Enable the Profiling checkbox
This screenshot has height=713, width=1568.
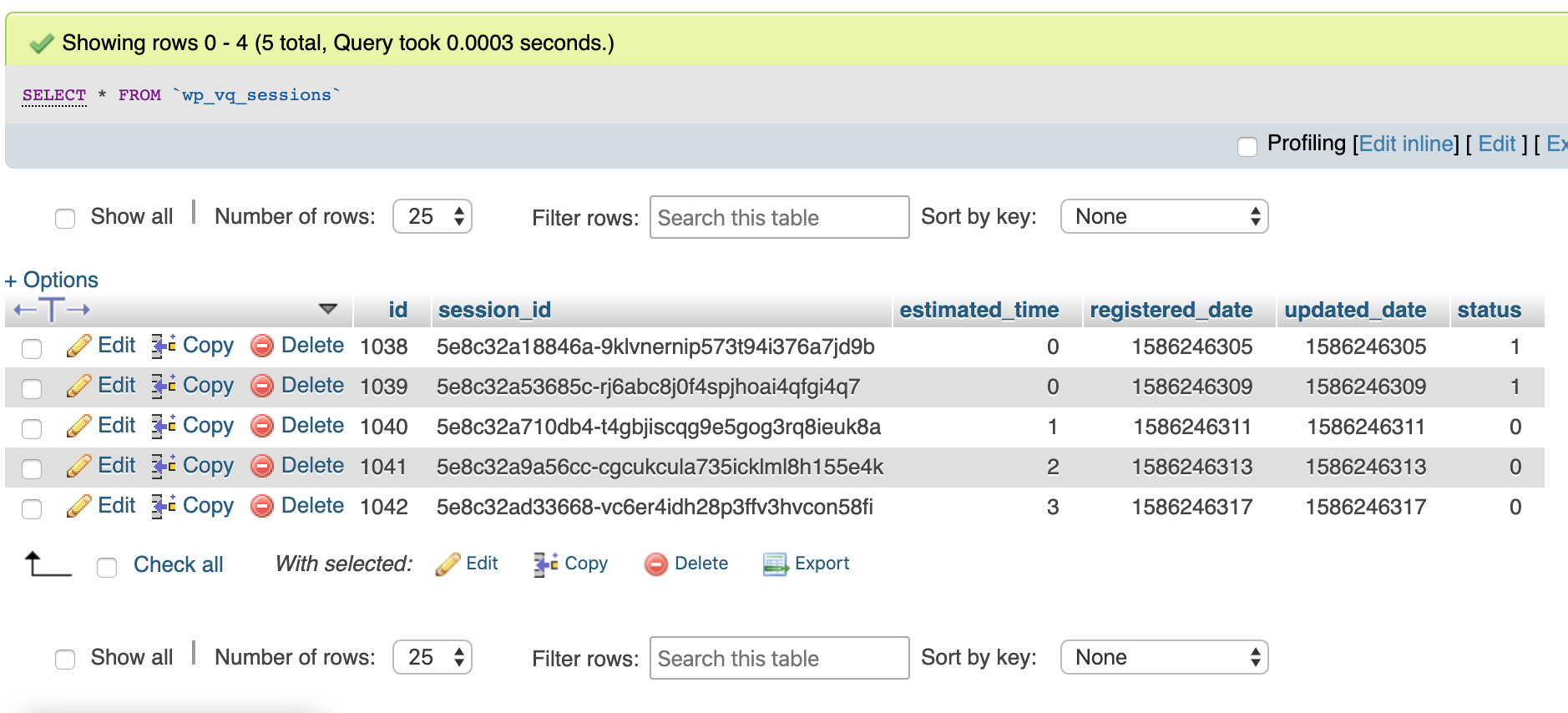tap(1247, 146)
